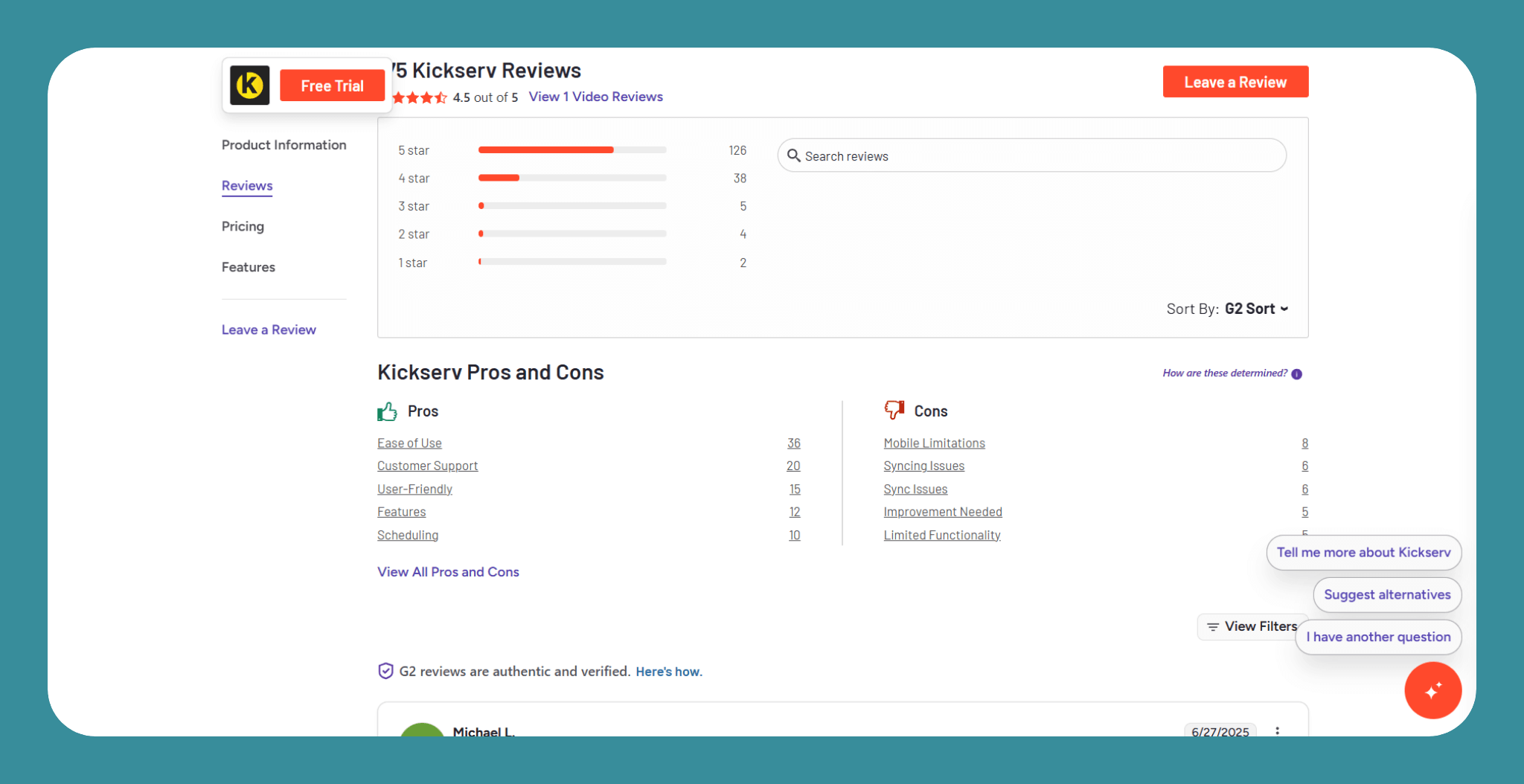This screenshot has height=784, width=1524.
Task: Open View All Pros and Cons
Action: pyautogui.click(x=448, y=572)
